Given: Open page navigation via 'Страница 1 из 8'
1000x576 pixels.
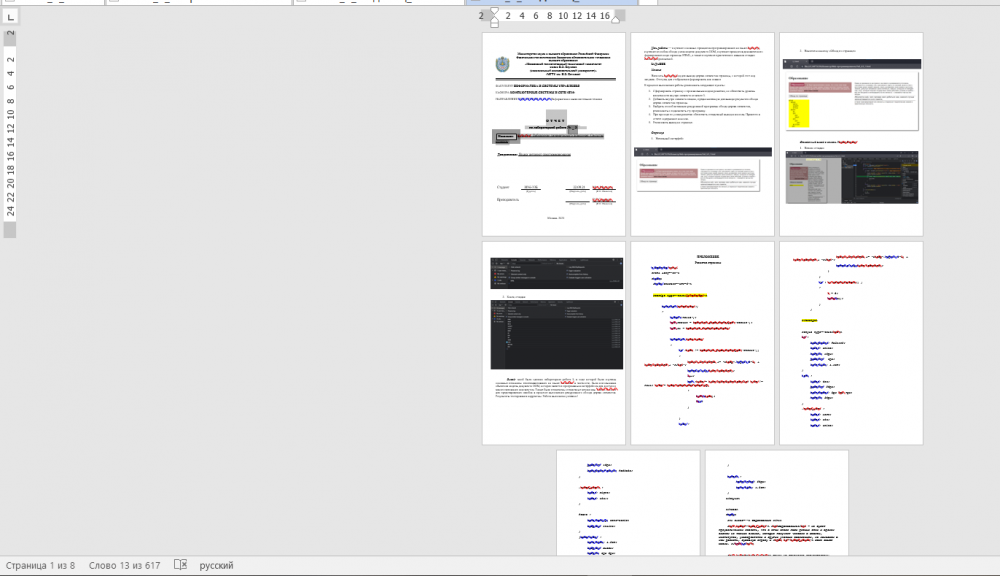Looking at the screenshot, I should (40, 565).
